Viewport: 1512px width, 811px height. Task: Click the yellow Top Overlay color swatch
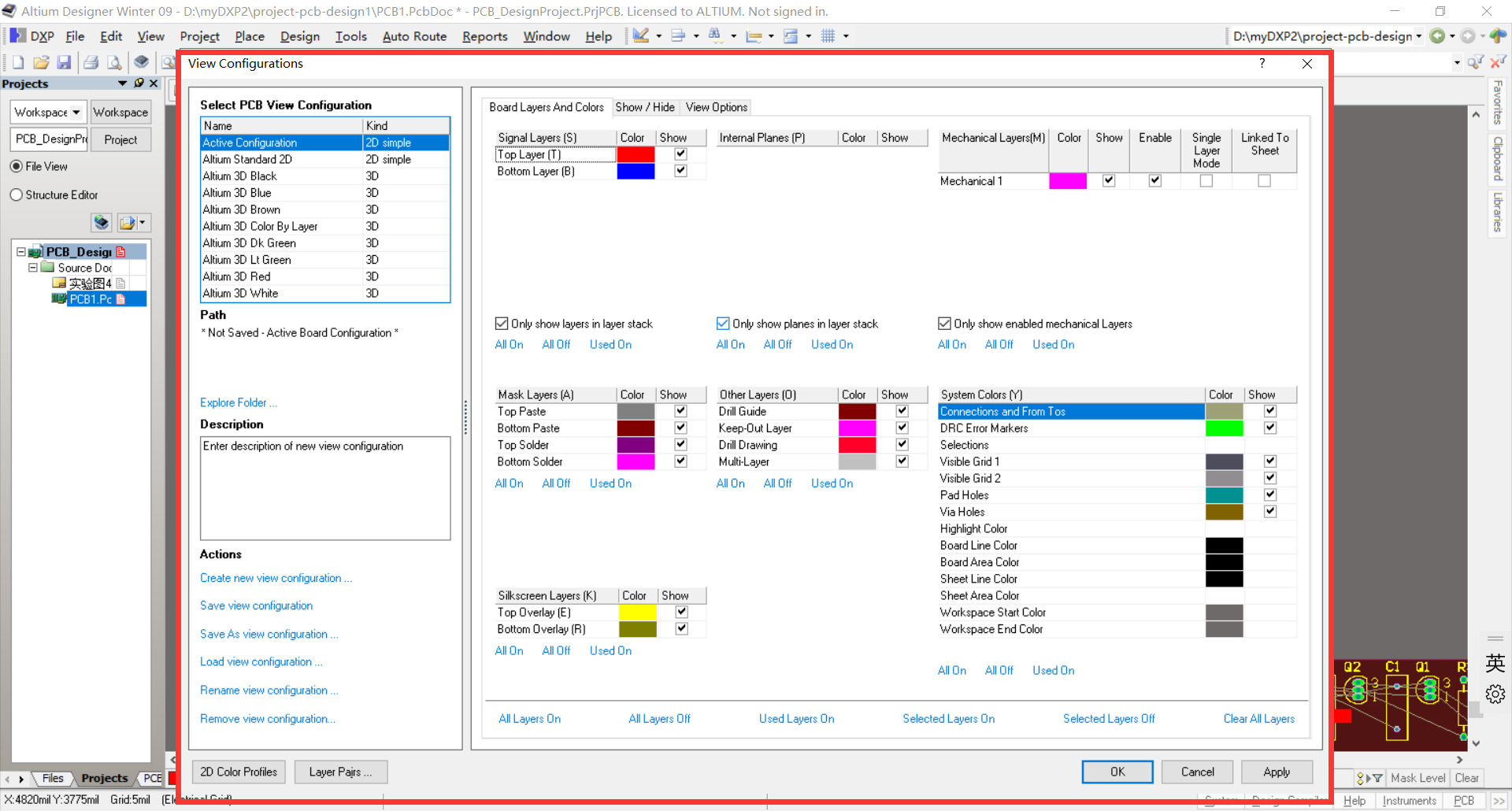coord(638,613)
